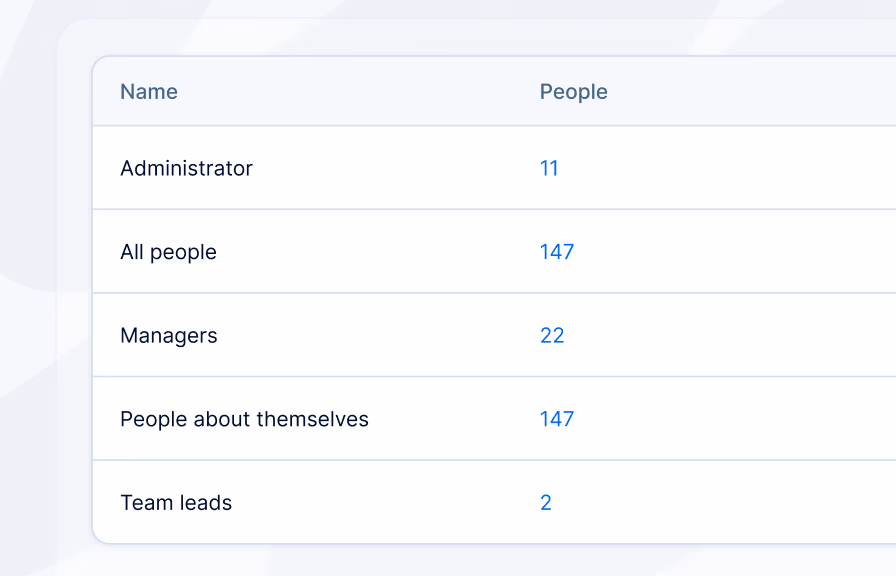896x576 pixels.
Task: Open the Team leads role name
Action: tap(176, 502)
